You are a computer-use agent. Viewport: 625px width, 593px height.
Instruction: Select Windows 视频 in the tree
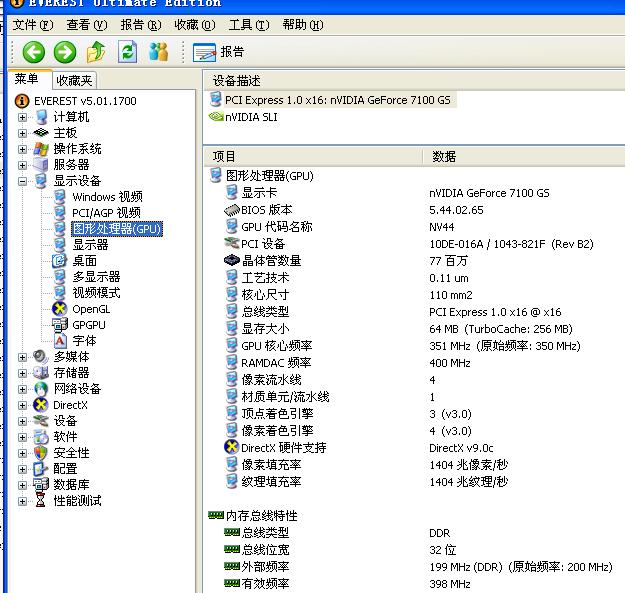pos(107,196)
